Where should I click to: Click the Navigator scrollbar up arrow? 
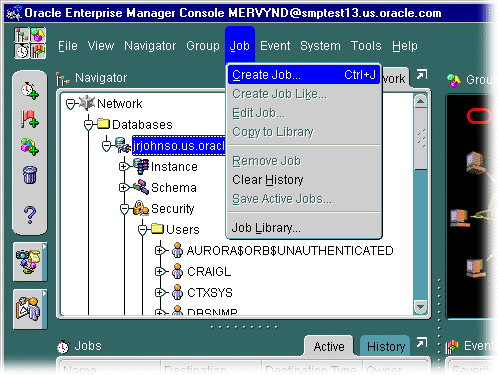coord(421,101)
